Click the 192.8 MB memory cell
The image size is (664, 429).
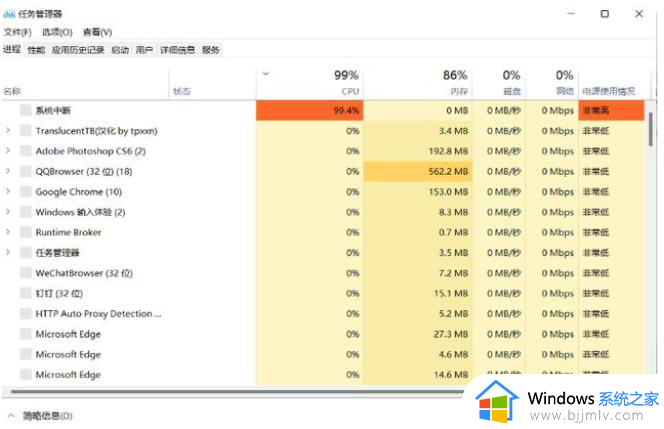418,151
